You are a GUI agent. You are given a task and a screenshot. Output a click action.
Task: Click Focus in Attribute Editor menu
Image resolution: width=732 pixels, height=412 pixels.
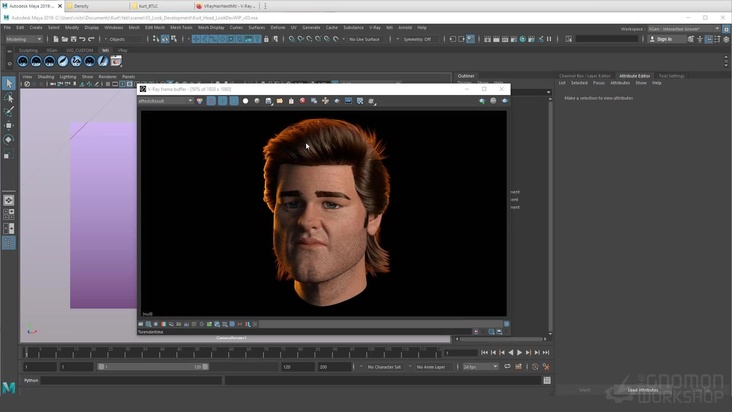(x=598, y=83)
